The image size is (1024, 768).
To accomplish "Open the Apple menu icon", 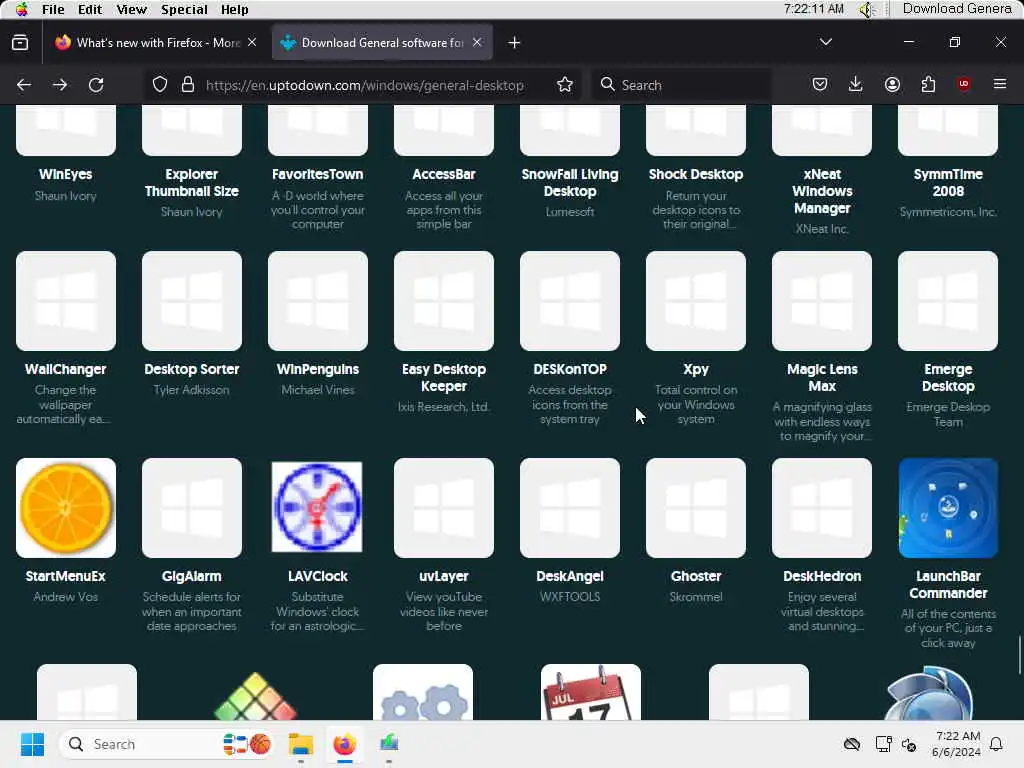I will pos(22,9).
